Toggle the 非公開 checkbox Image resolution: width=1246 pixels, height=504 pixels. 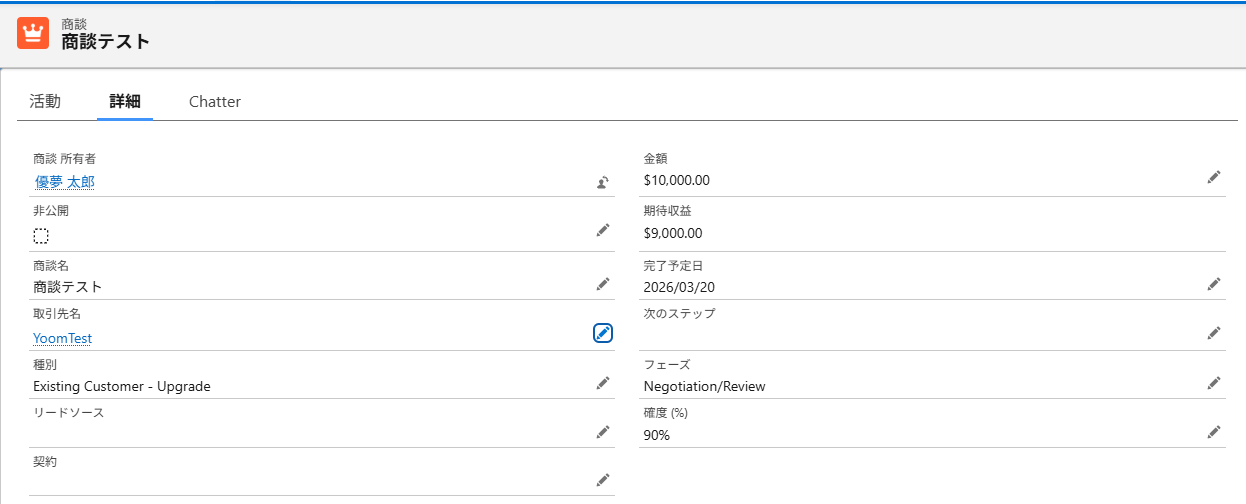click(41, 237)
